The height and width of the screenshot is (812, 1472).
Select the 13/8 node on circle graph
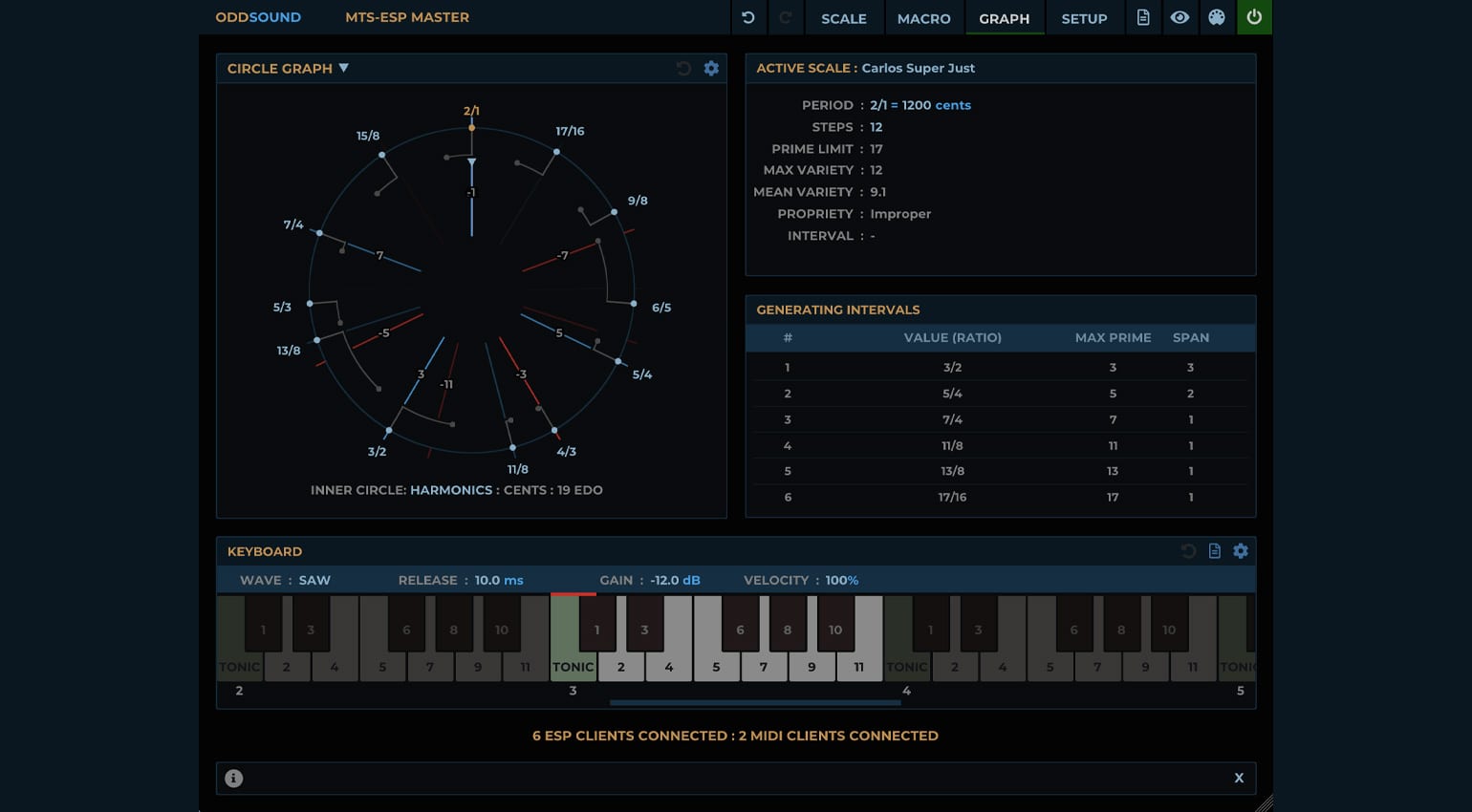tap(317, 340)
